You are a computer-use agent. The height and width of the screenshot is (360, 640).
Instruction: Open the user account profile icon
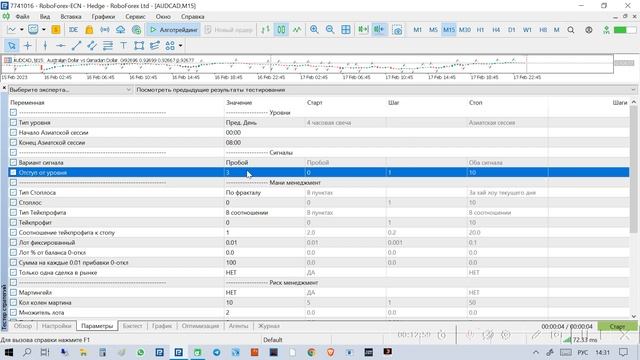(x=589, y=30)
